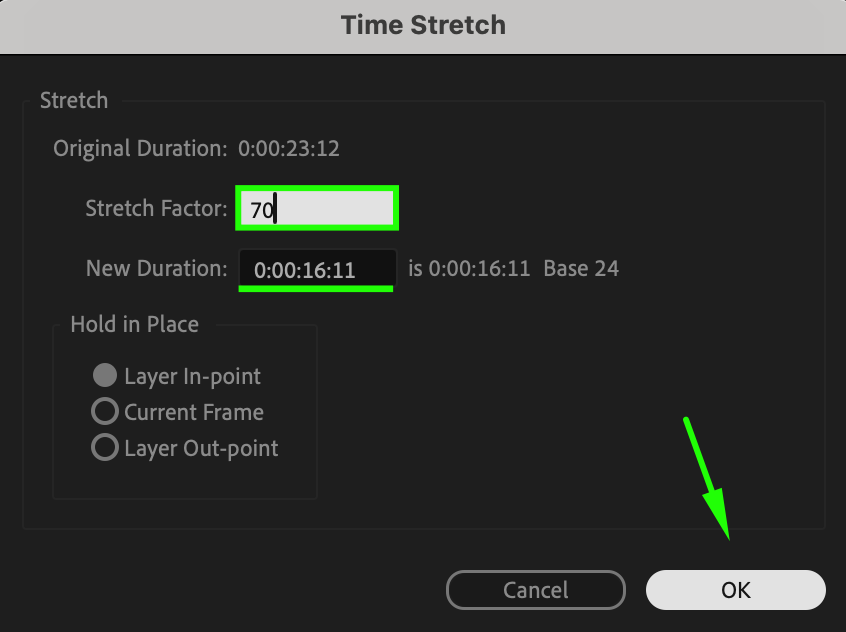Click the "is 0:00:16:11" readout text
Screen dimensions: 846x632
click(469, 268)
